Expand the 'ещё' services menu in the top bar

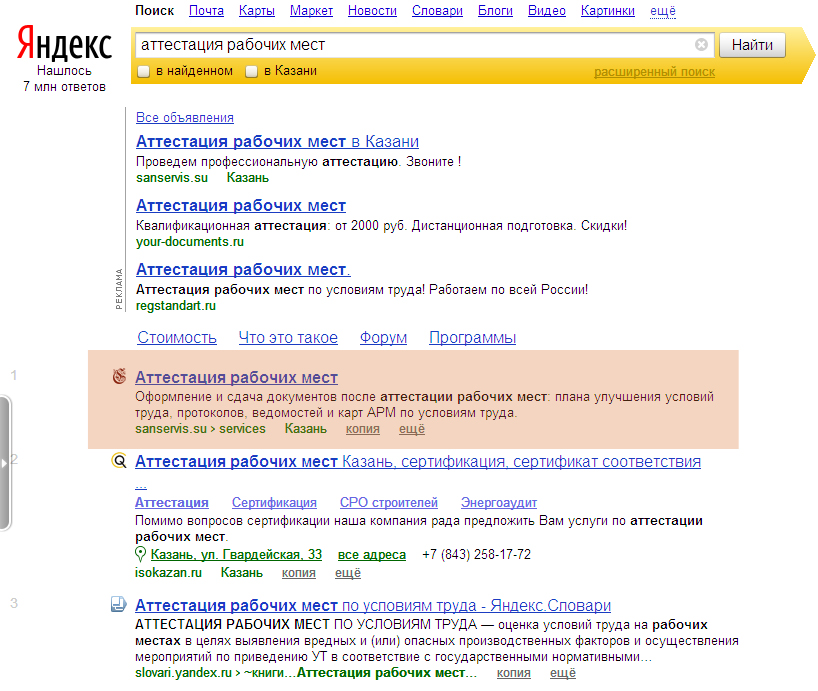pos(663,11)
